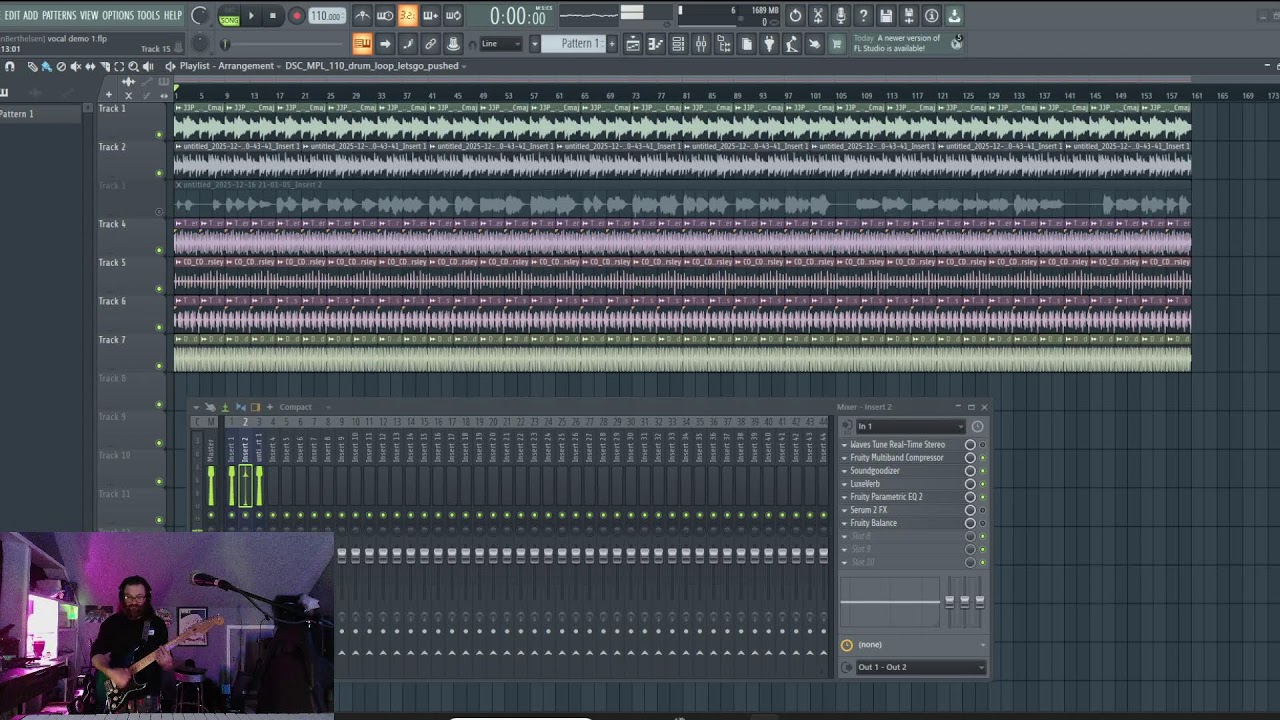
Task: Toggle Fruity Multiband Compressor enable light
Action: [x=982, y=458]
